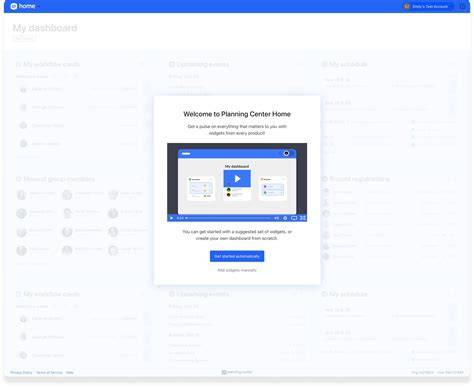Click the small play icon in video controls
The height and width of the screenshot is (387, 474).
tap(172, 218)
